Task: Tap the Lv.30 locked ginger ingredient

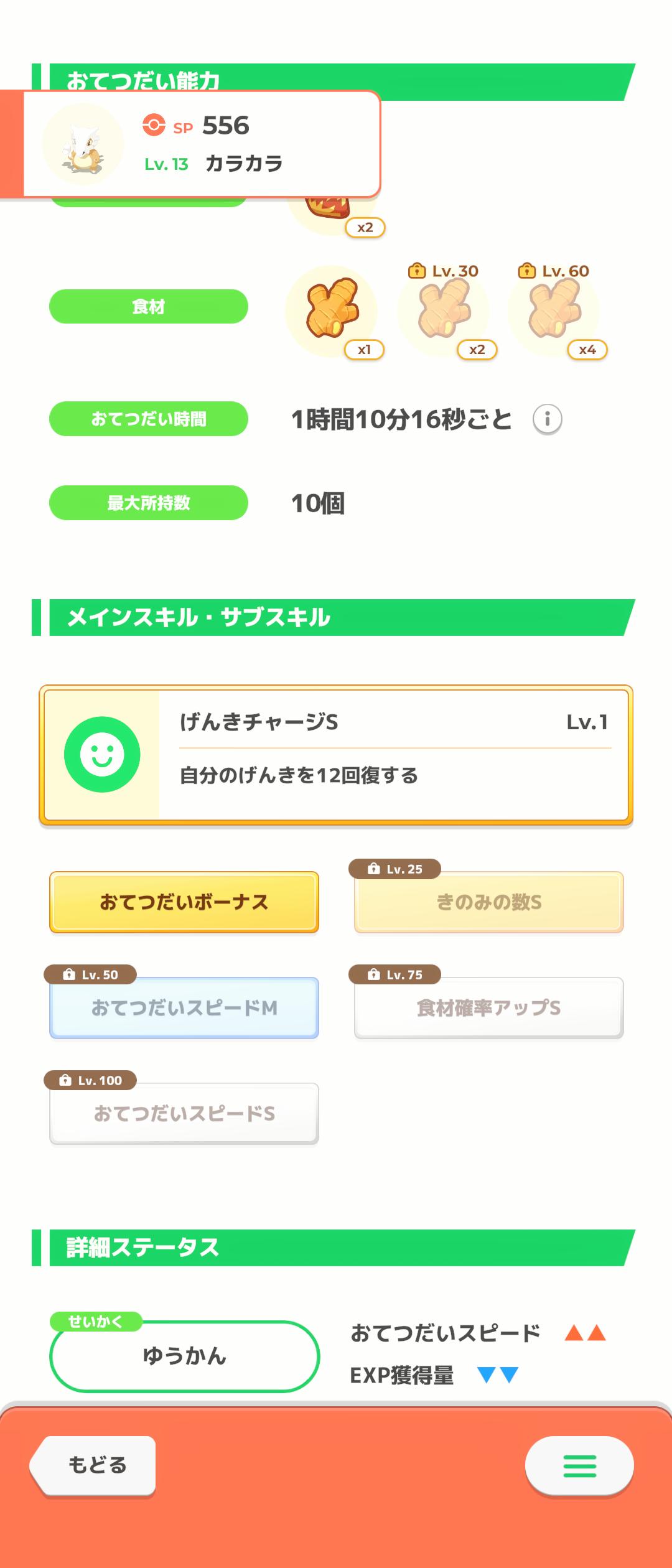Action: click(x=444, y=310)
